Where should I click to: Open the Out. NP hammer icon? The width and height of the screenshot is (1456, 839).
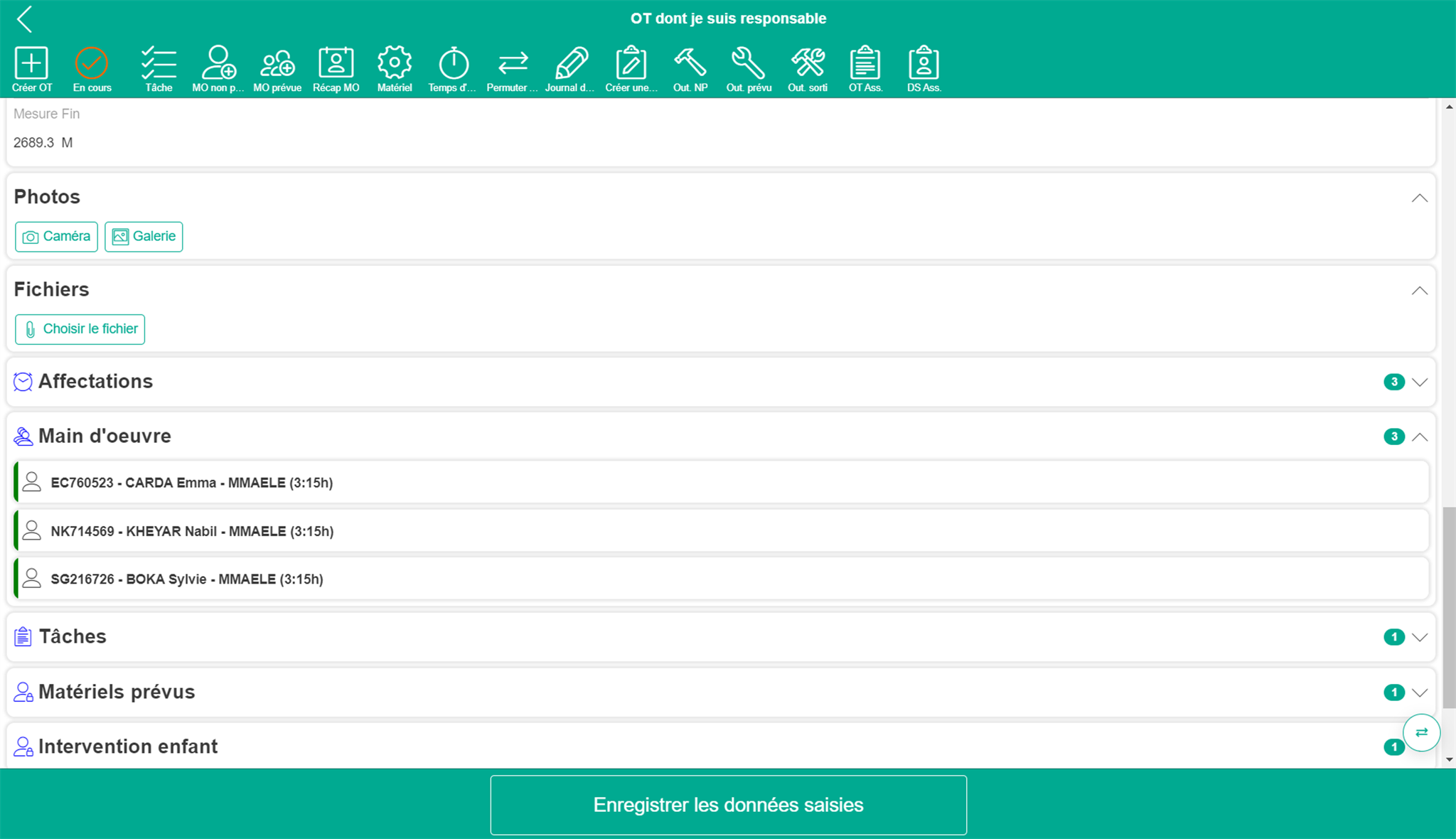pyautogui.click(x=690, y=63)
